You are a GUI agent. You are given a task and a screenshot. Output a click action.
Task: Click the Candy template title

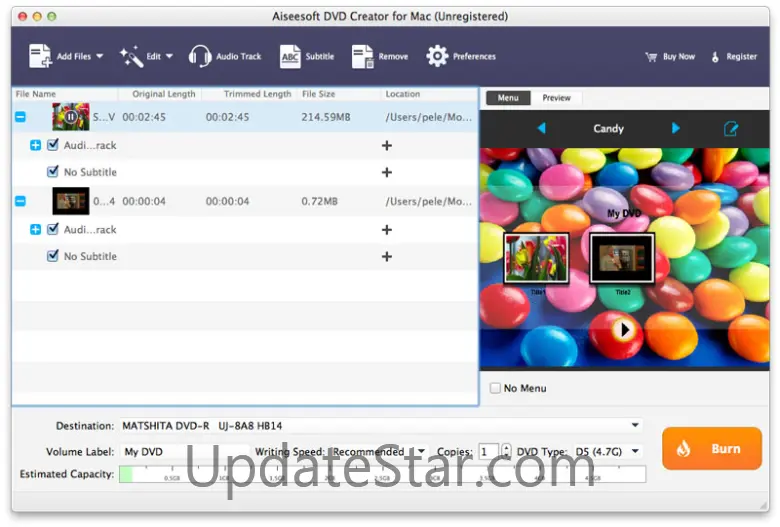608,128
